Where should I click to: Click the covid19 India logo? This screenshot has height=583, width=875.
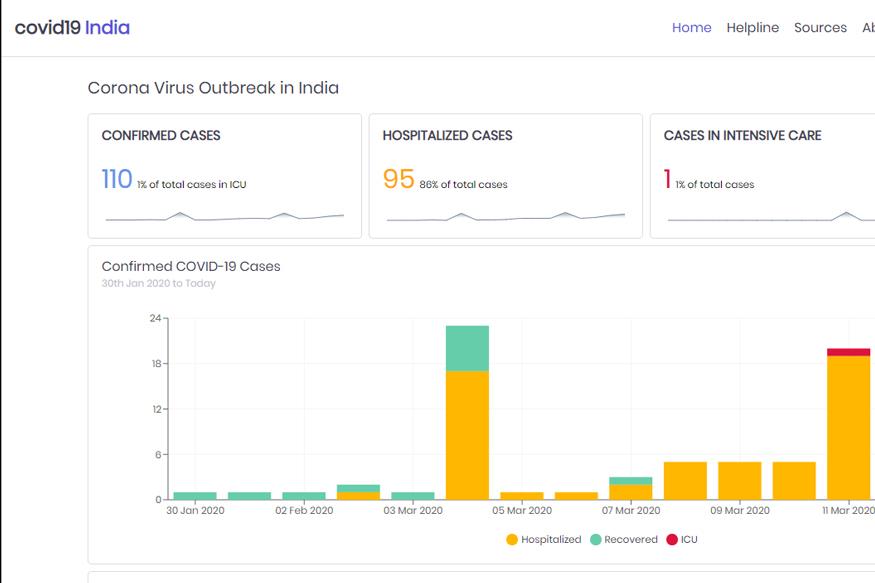pos(72,27)
